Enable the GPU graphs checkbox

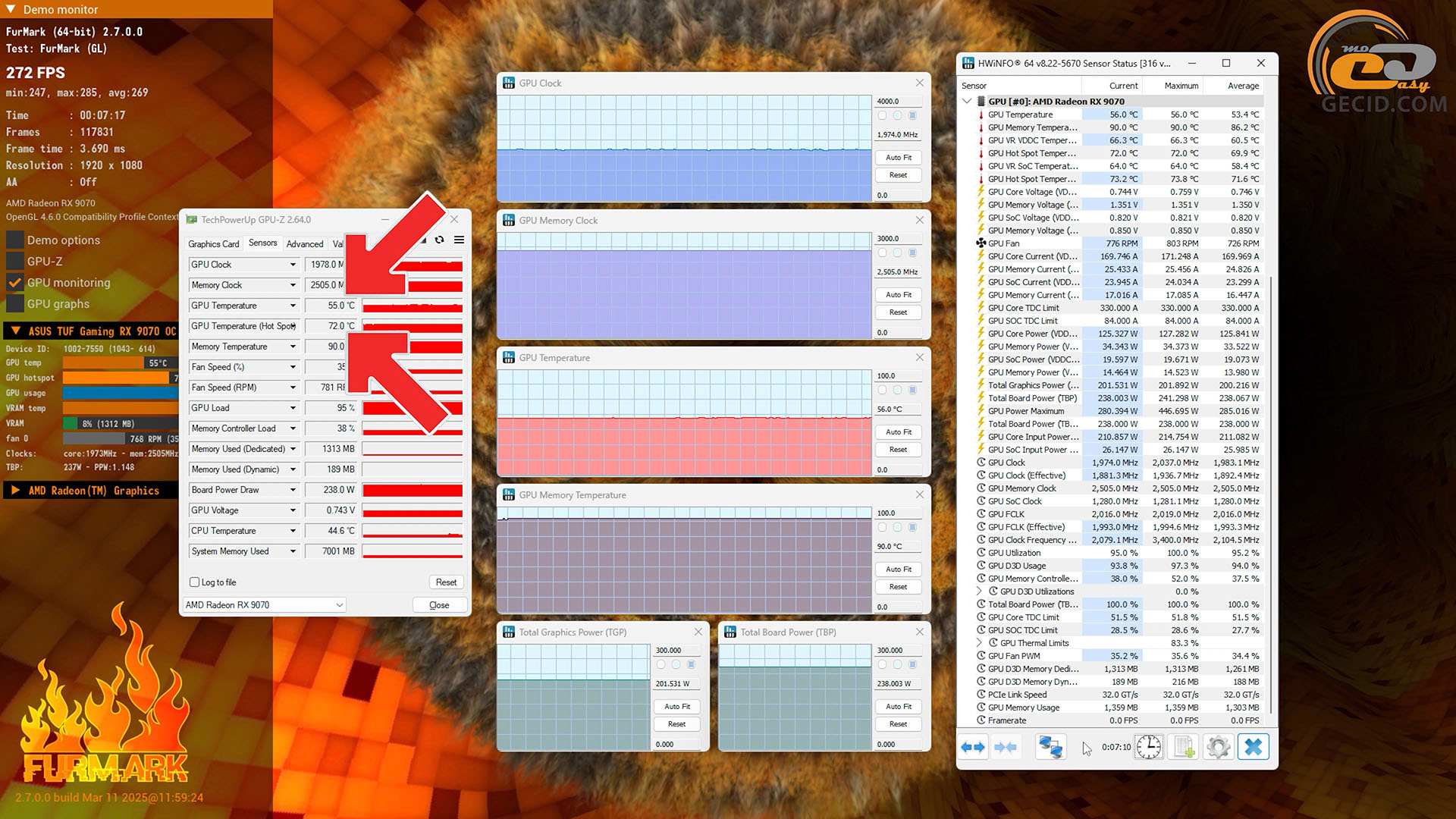[14, 304]
